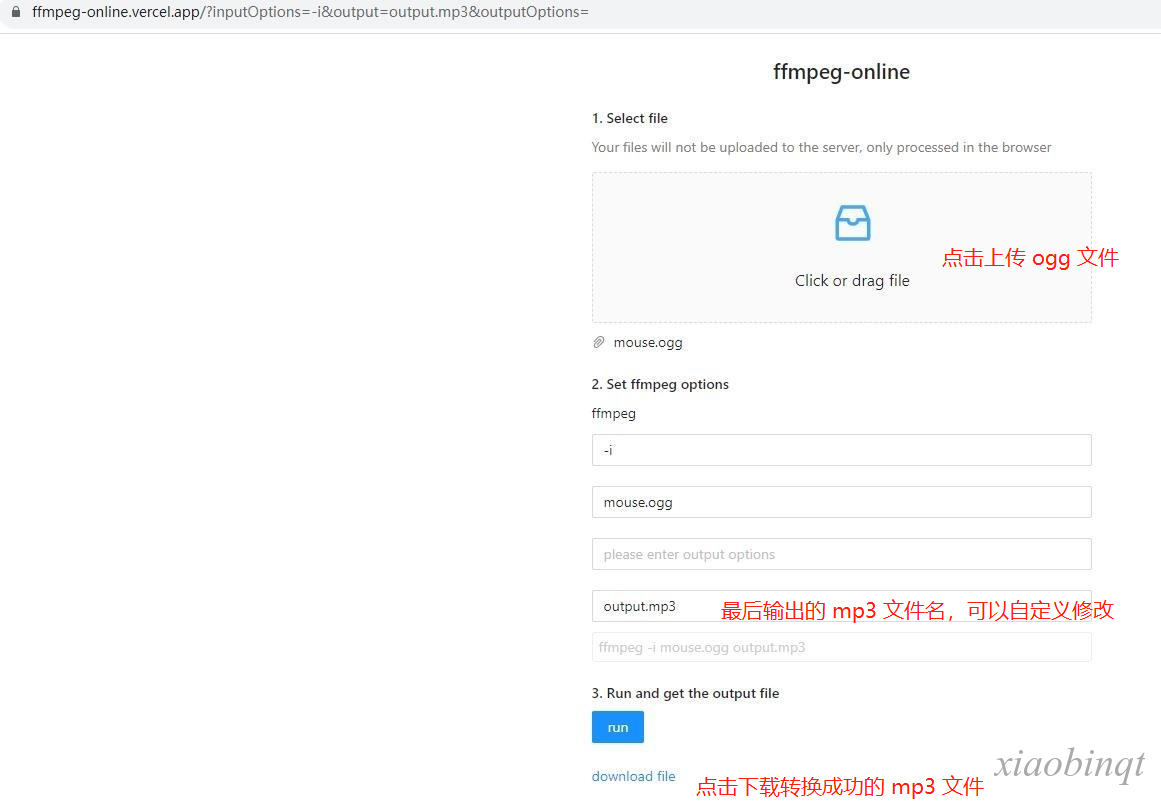This screenshot has height=807, width=1161.
Task: Click the output options placeholder field
Action: 841,554
